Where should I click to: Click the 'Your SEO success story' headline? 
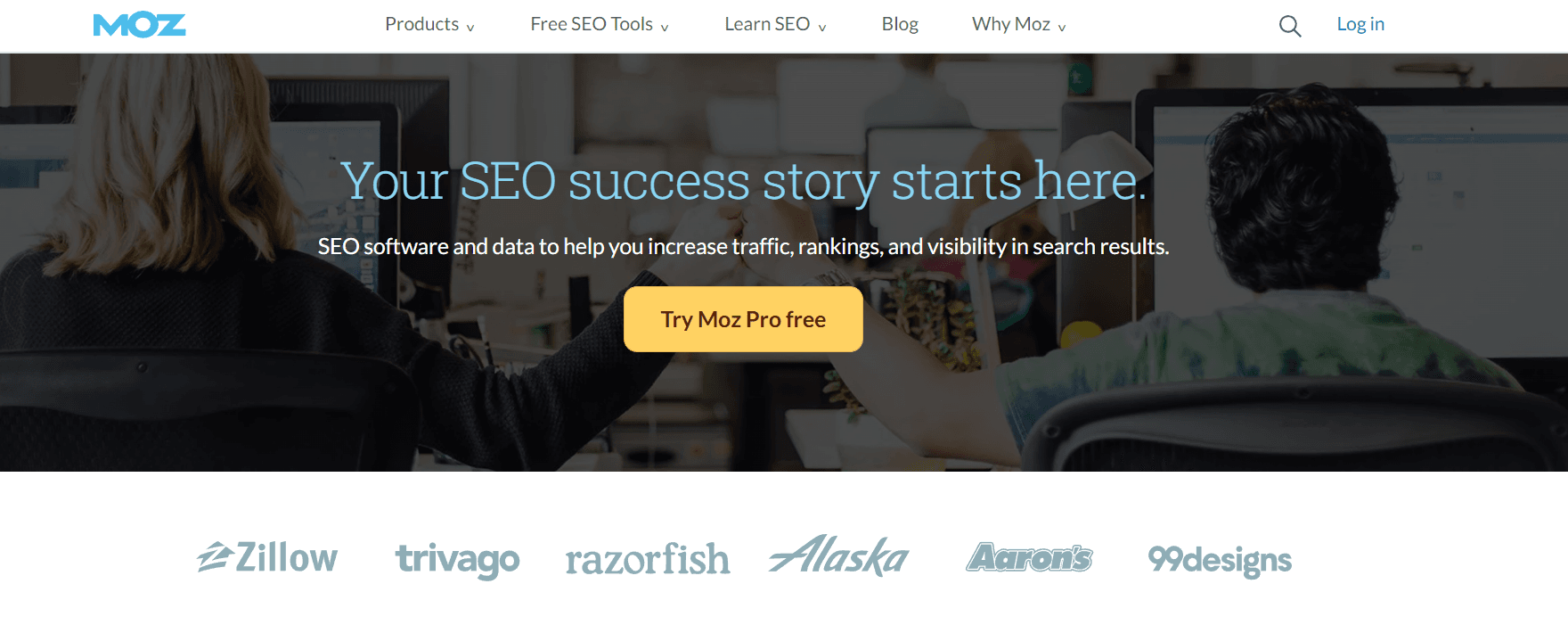click(x=743, y=182)
